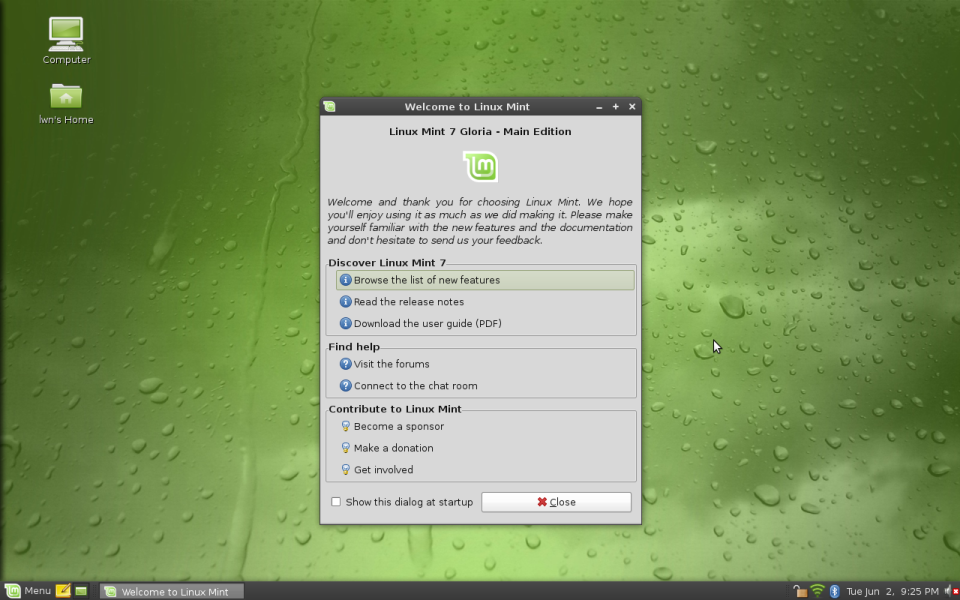Image resolution: width=960 pixels, height=600 pixels.
Task: Click the Tomboy notes icon in panel
Action: click(x=63, y=591)
